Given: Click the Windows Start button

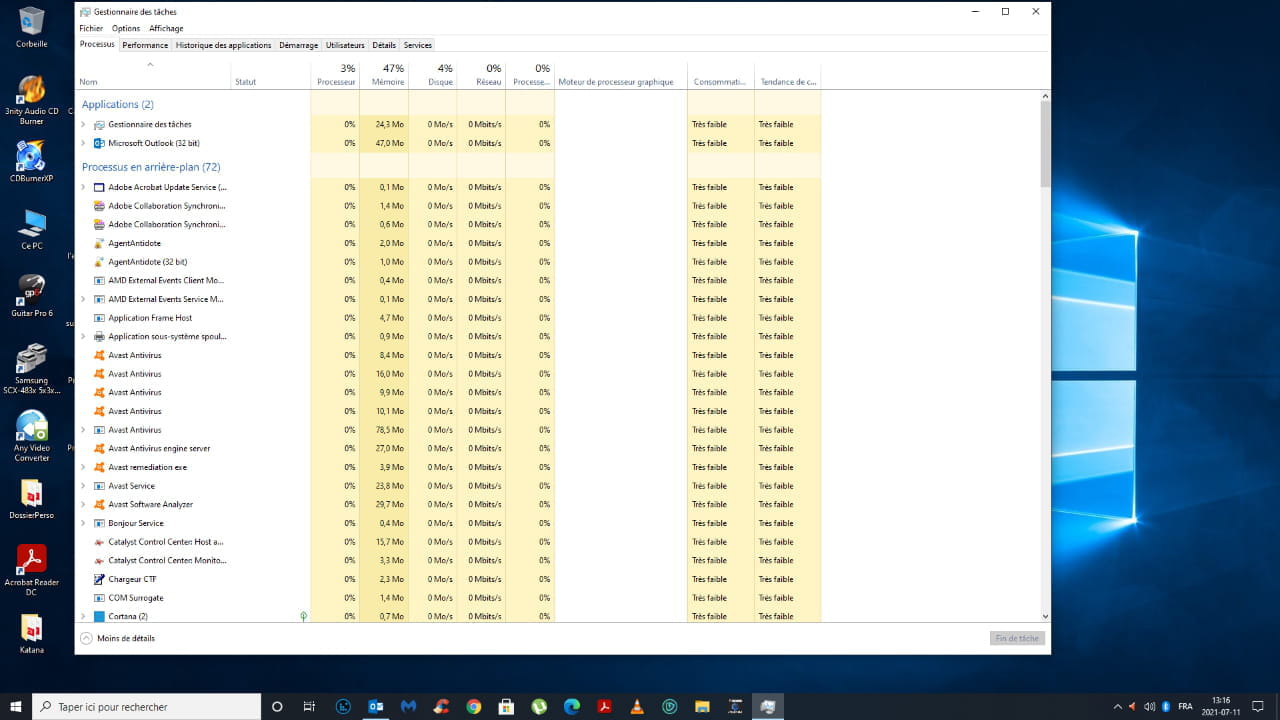Looking at the screenshot, I should click(x=16, y=706).
